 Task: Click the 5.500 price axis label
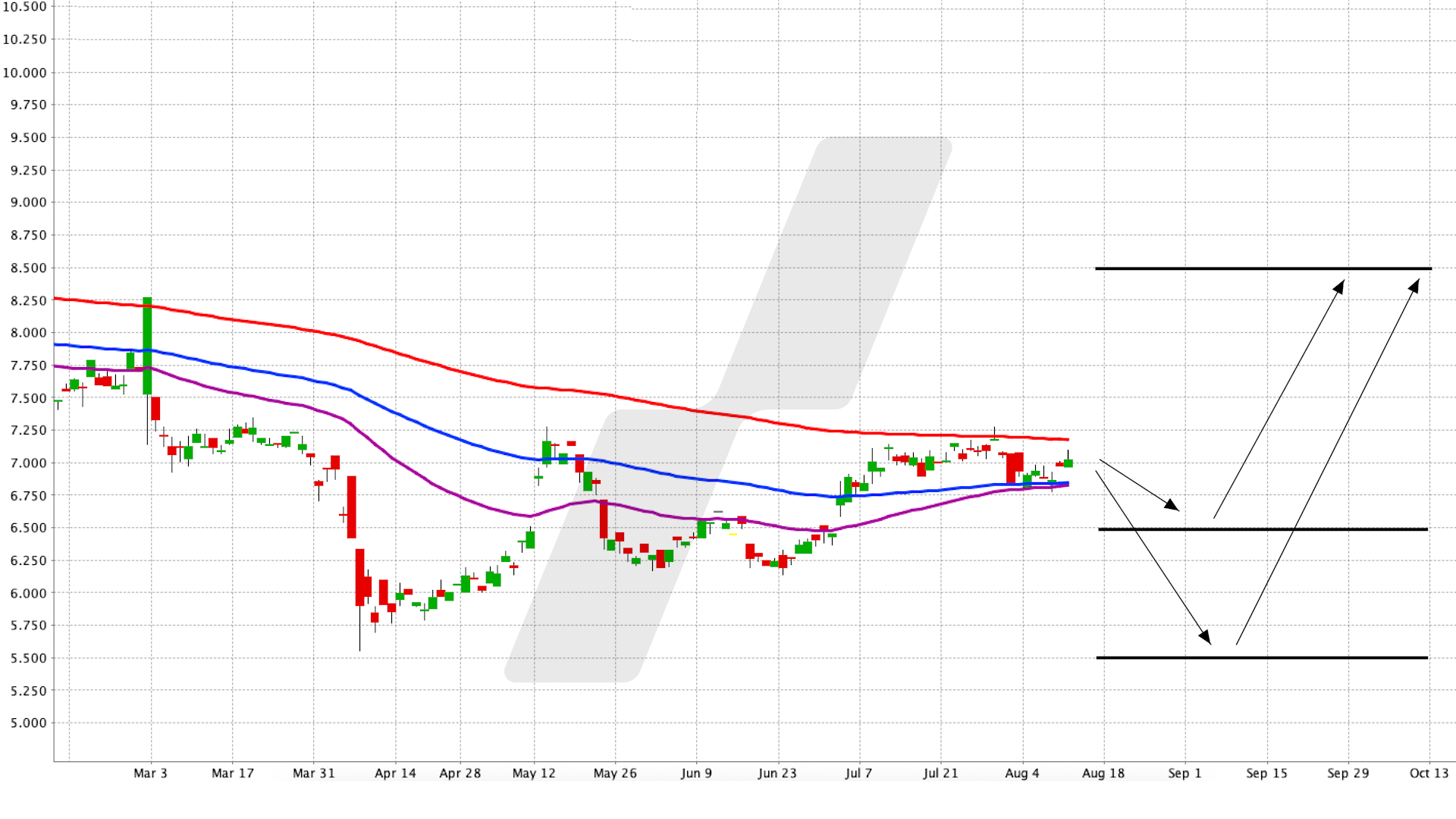point(29,658)
